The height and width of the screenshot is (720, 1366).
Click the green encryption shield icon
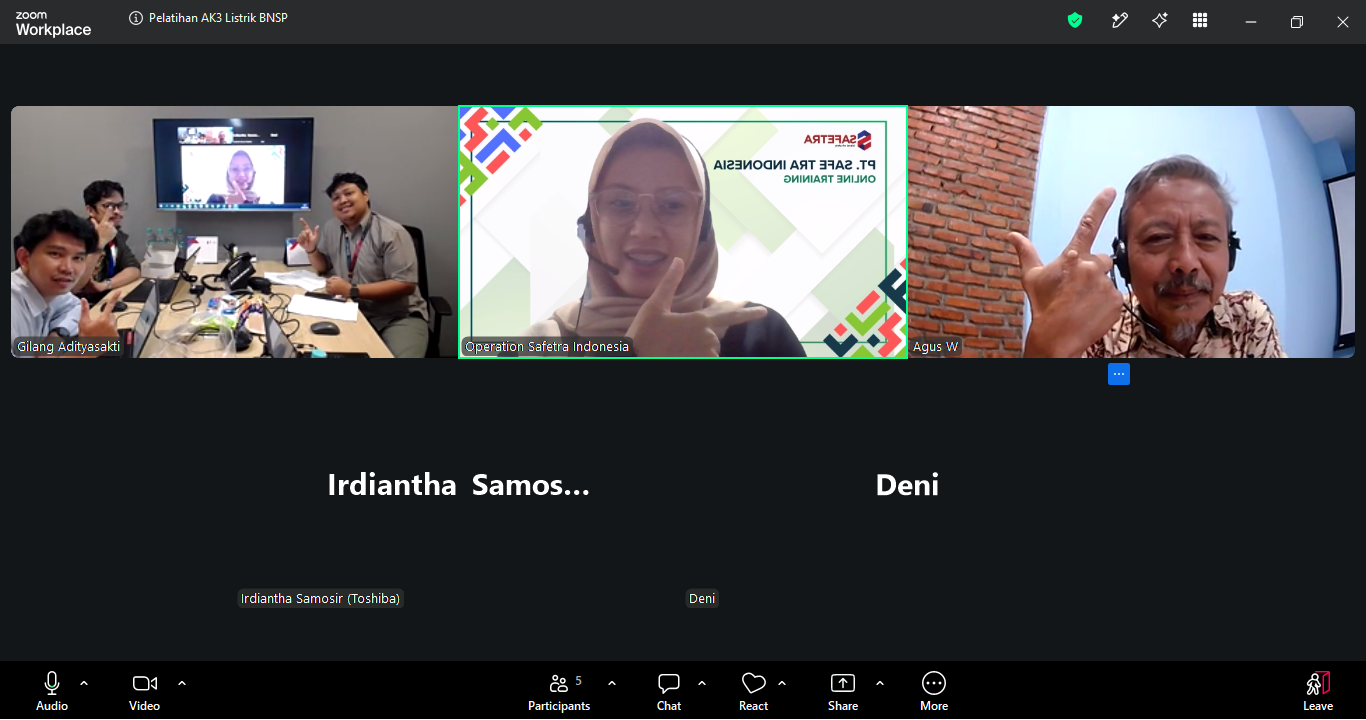click(x=1075, y=20)
